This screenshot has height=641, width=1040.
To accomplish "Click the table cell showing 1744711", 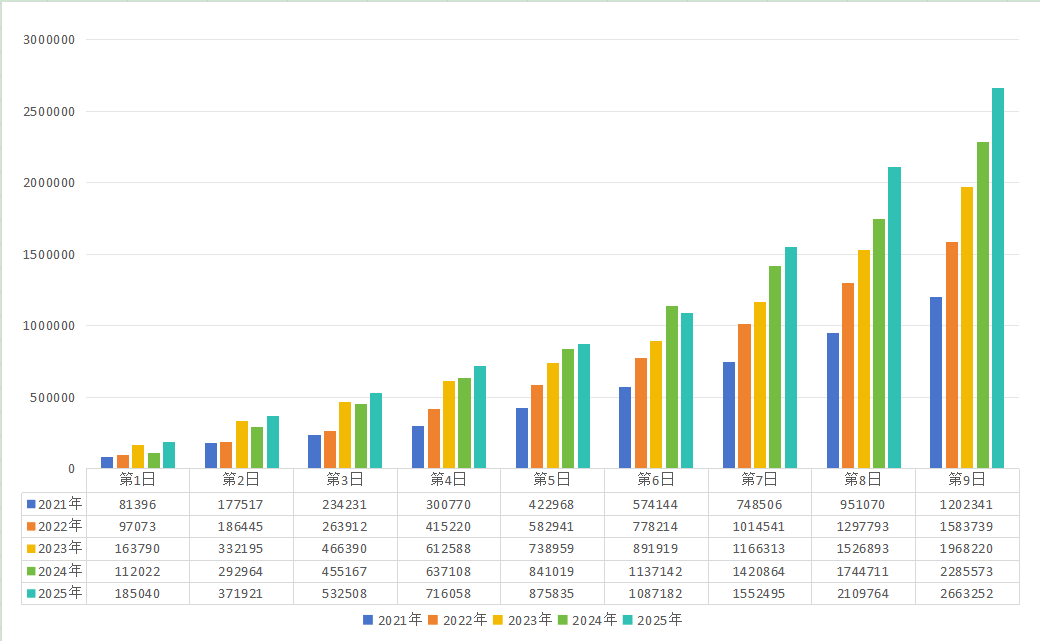I will click(863, 571).
